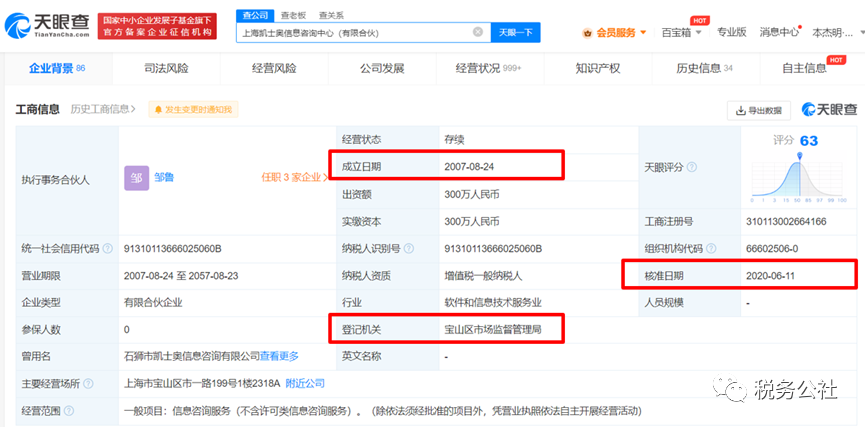This screenshot has width=865, height=427.
Task: Click the address 上海市宝山区市一路199号1楼2318A
Action: pyautogui.click(x=202, y=383)
